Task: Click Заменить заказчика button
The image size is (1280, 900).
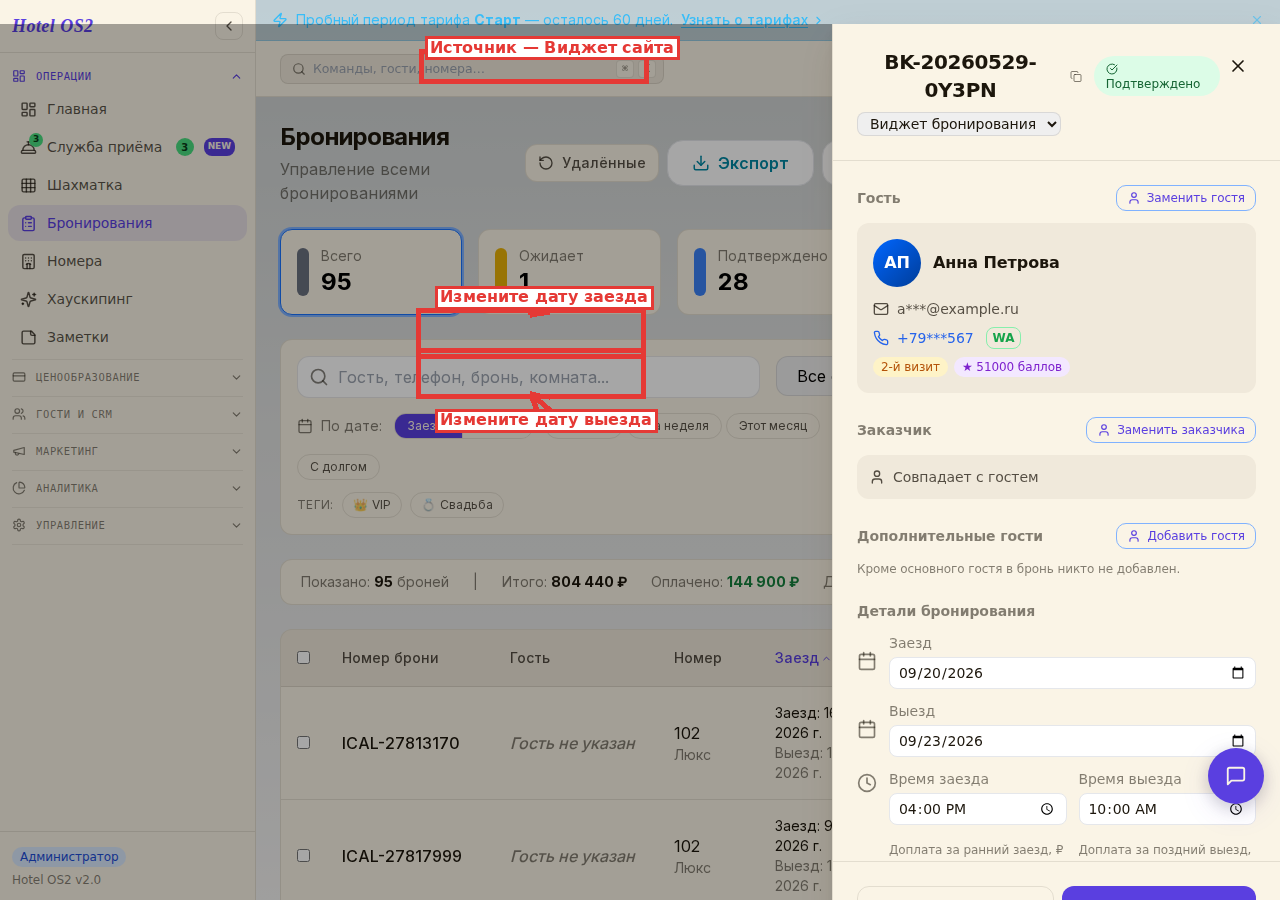Action: (1171, 430)
